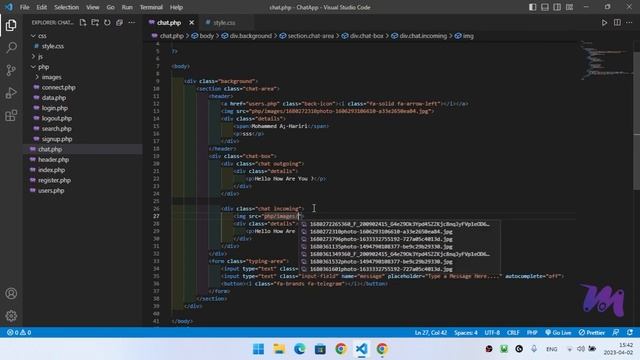Change encoding via UTF-8 status item
Viewport: 640px width, 360px height.
[492, 332]
